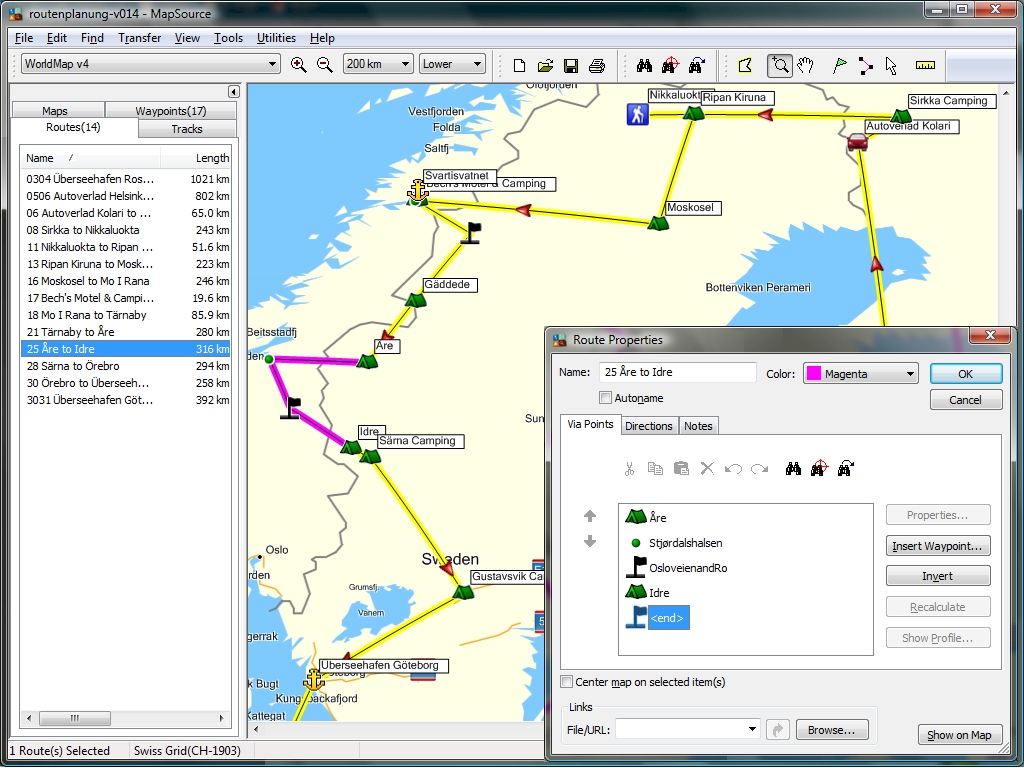Move via point down with arrow
Image resolution: width=1024 pixels, height=768 pixels.
(x=590, y=541)
